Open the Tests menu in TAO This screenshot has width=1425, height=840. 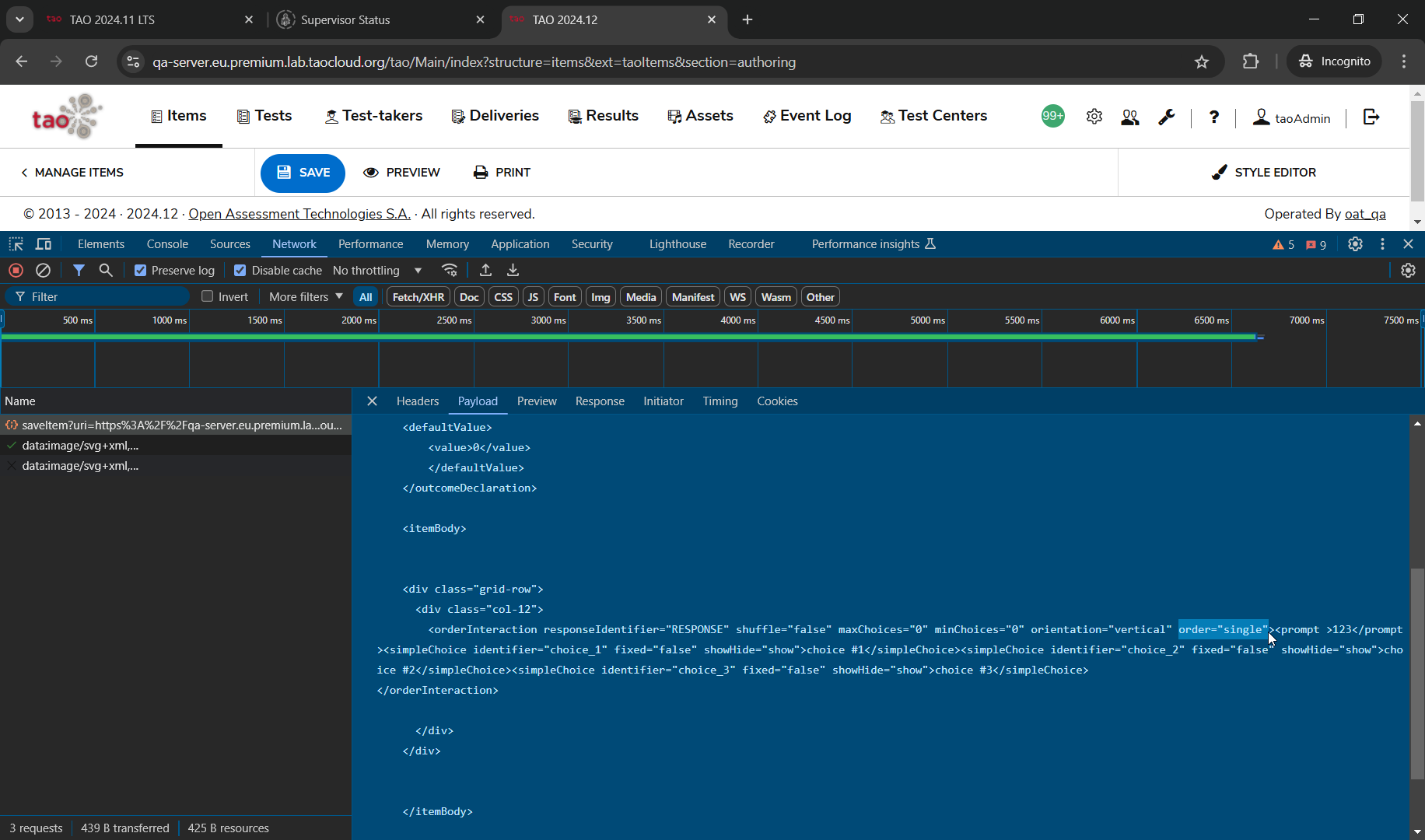coord(264,116)
